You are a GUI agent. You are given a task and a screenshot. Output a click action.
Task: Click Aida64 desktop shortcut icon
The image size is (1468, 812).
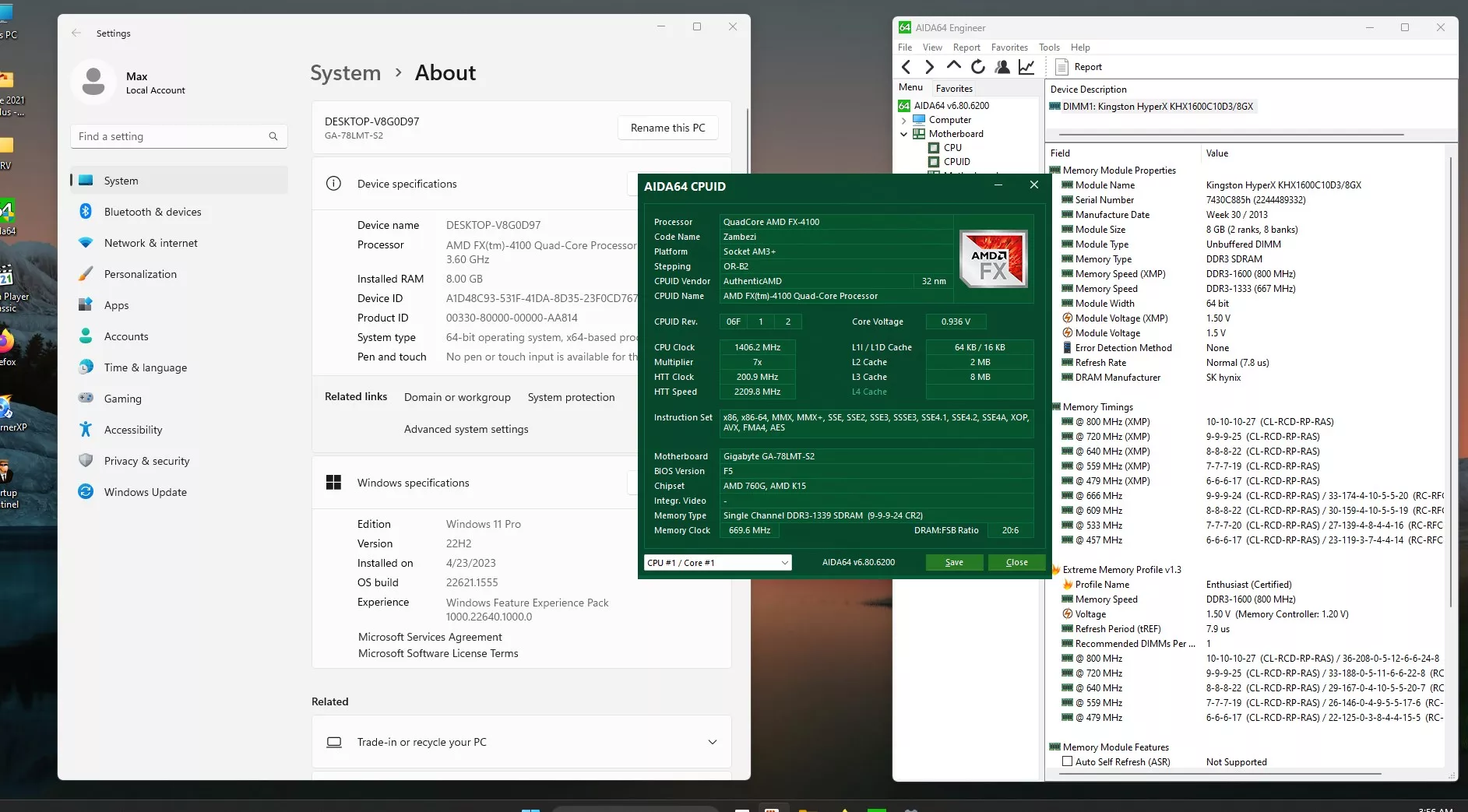[7, 218]
